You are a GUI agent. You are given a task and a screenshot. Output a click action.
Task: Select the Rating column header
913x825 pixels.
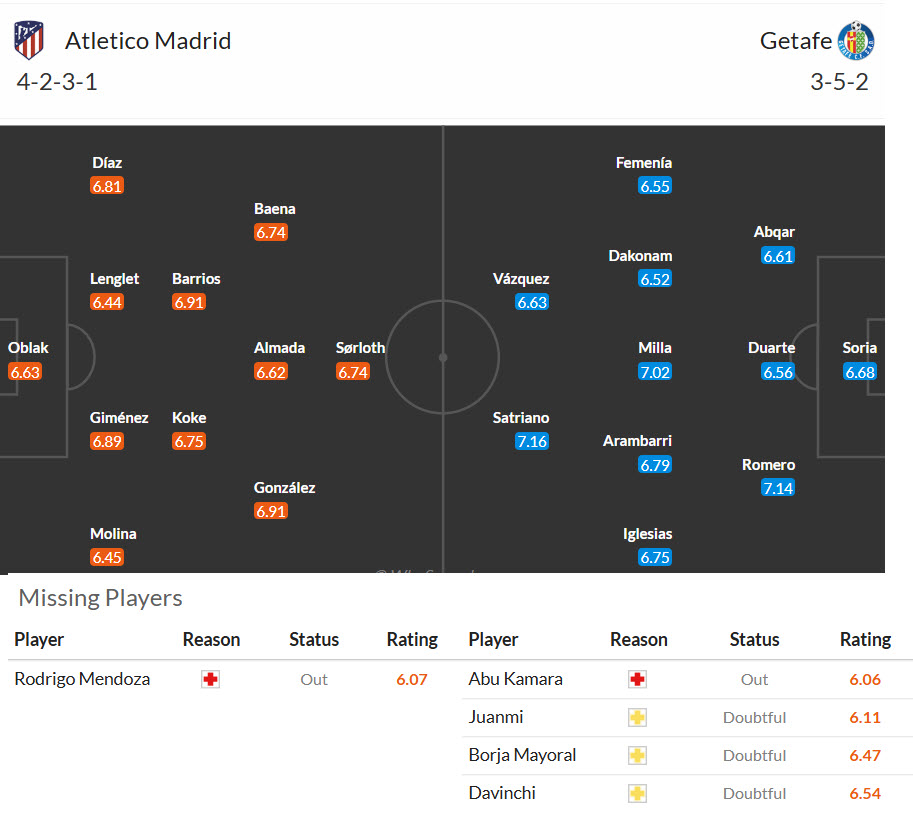pos(412,640)
